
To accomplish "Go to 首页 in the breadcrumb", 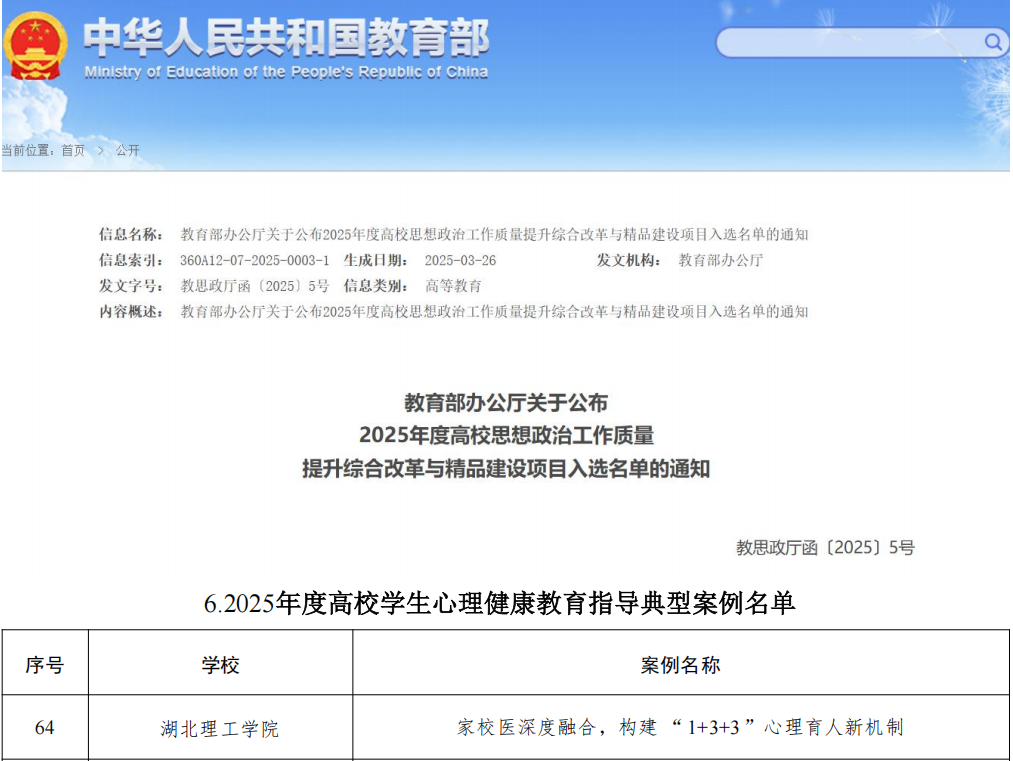I will pyautogui.click(x=73, y=150).
